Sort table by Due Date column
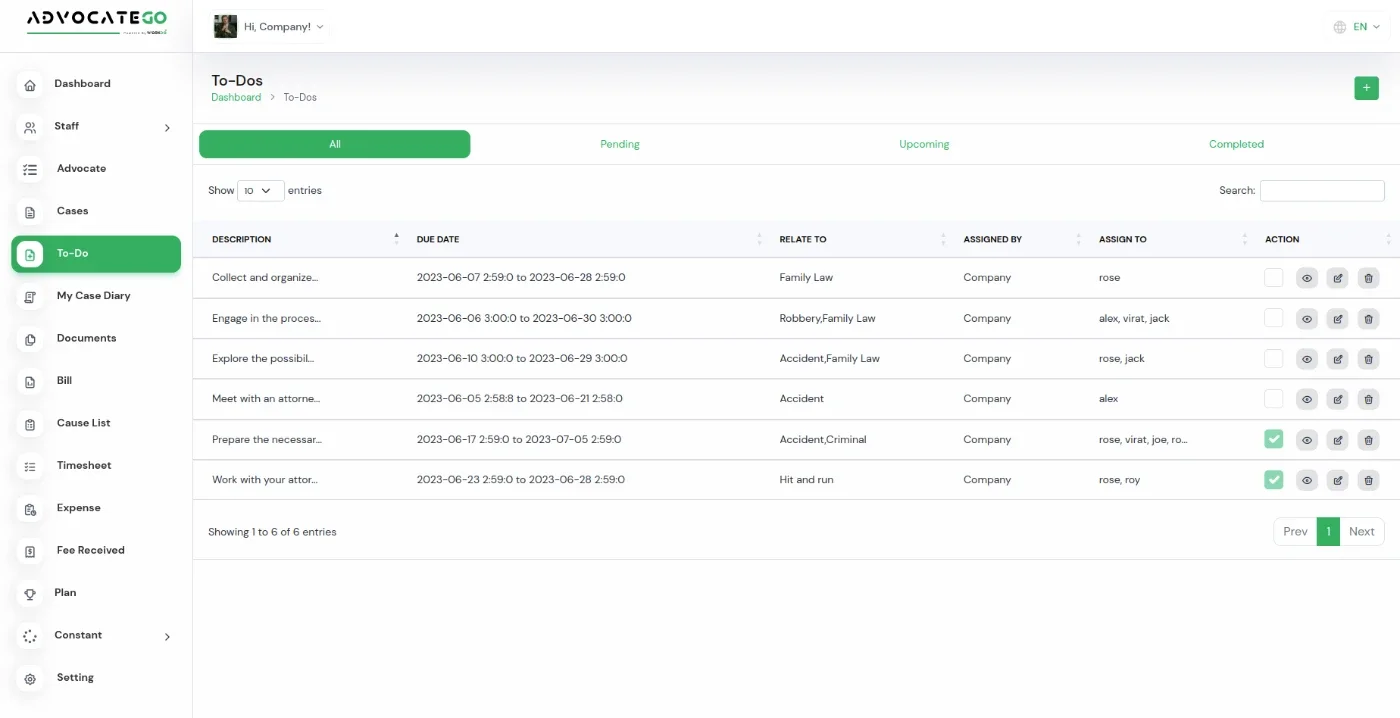This screenshot has height=718, width=1400. pyautogui.click(x=590, y=239)
